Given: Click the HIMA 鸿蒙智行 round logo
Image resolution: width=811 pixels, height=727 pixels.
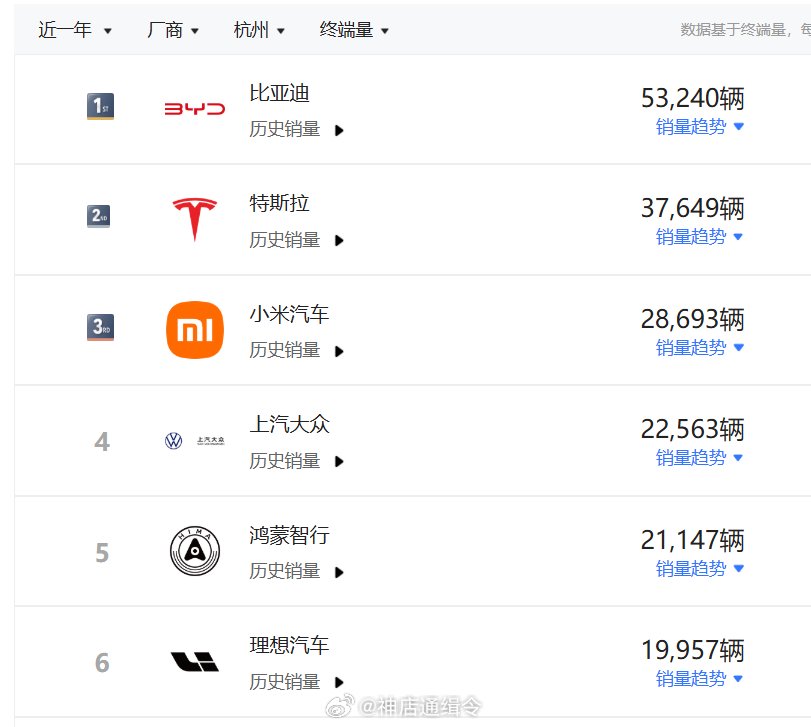Looking at the screenshot, I should click(x=195, y=551).
